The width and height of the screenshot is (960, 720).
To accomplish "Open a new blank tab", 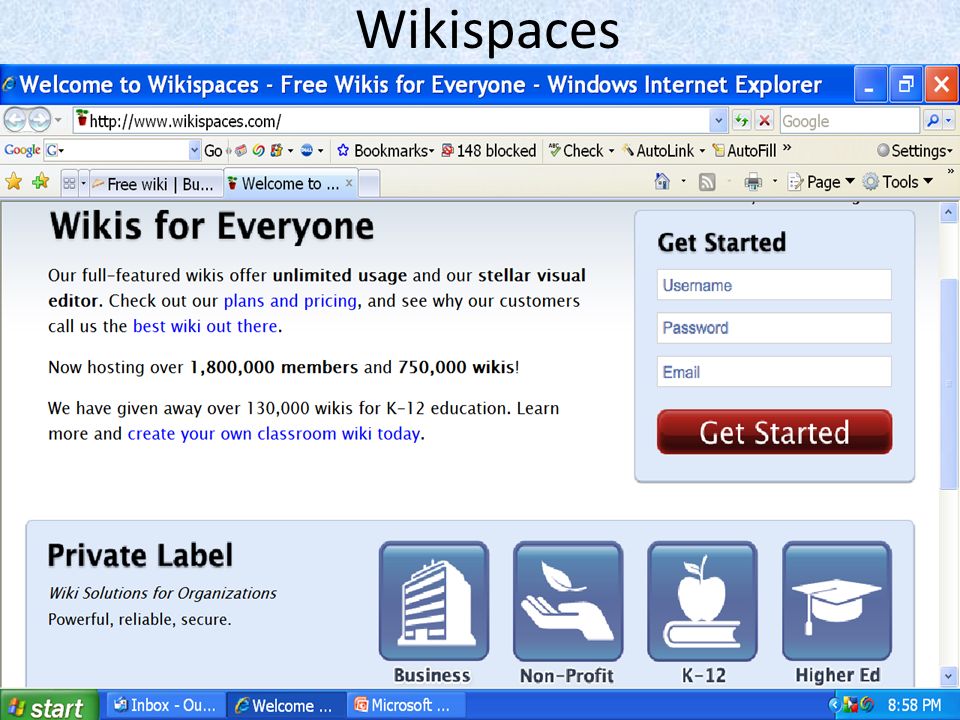I will [x=369, y=184].
